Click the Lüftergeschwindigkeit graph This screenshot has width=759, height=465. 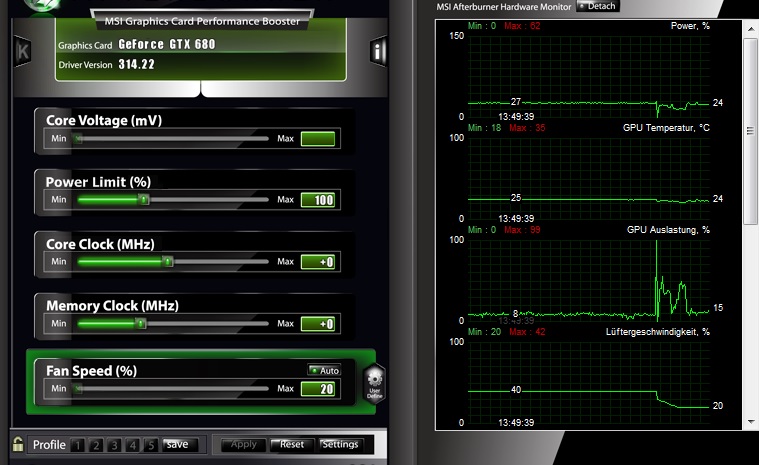click(x=589, y=381)
